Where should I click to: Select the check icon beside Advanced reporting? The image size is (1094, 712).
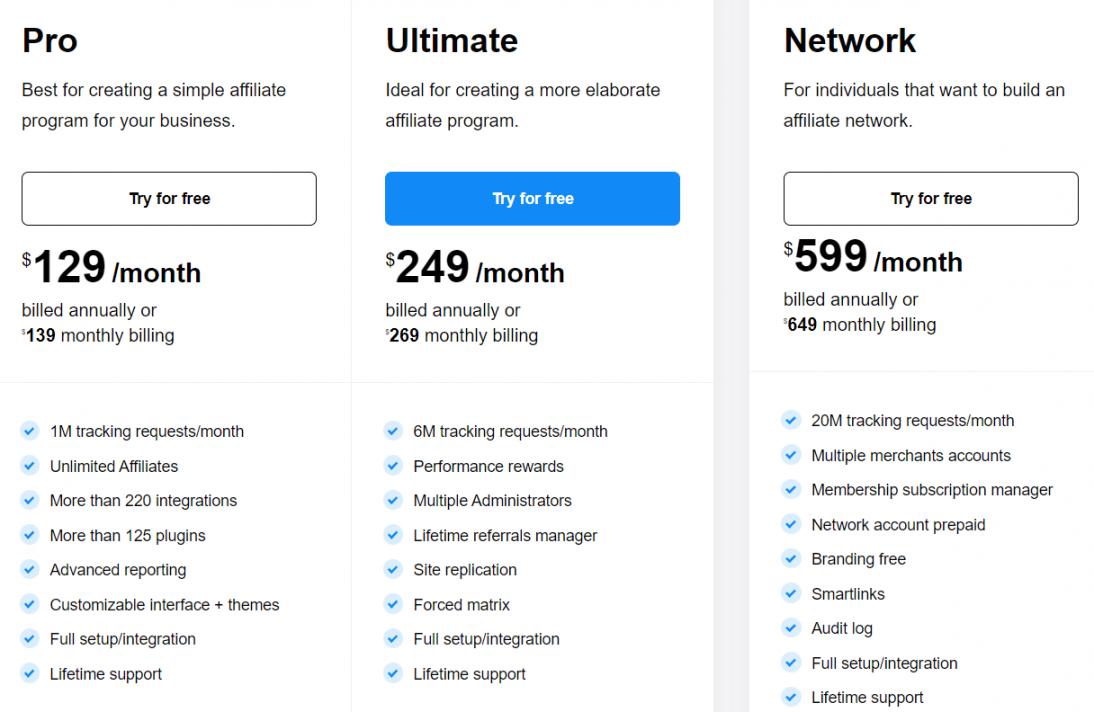coord(30,570)
